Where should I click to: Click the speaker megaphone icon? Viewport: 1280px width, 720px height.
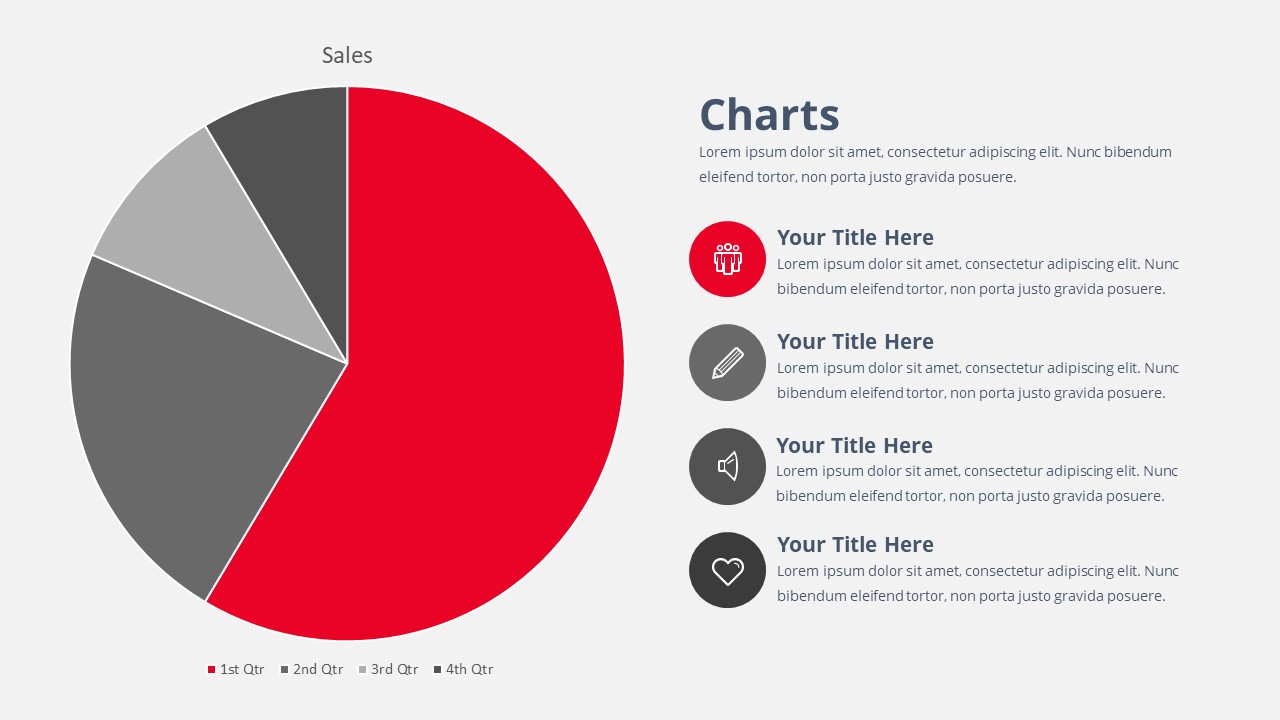click(x=727, y=466)
